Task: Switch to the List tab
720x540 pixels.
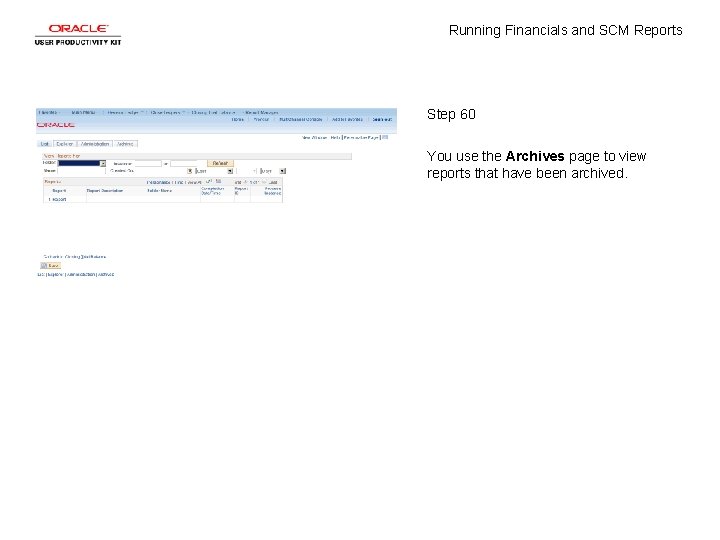Action: (x=45, y=144)
